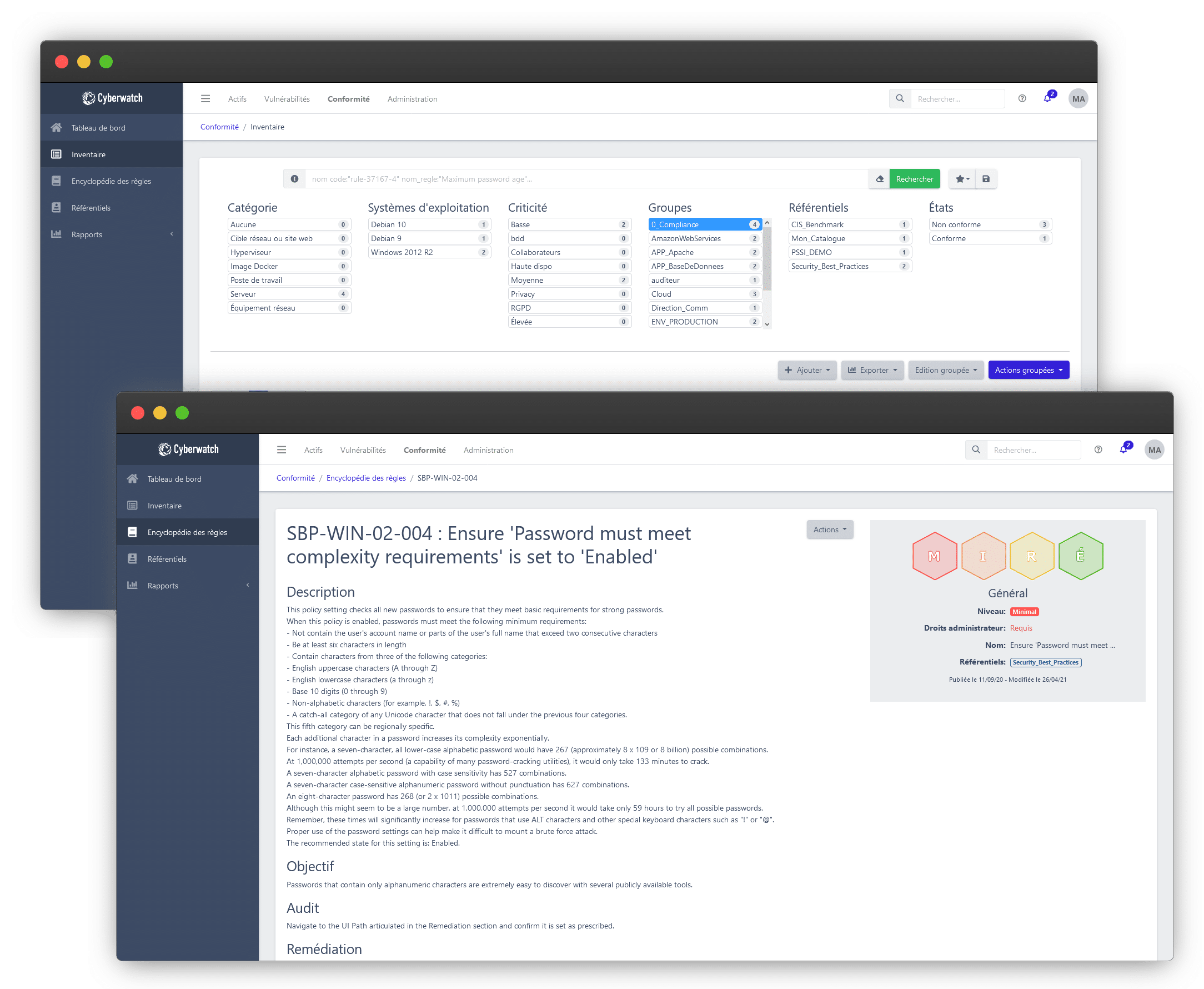Click the search magnifier icon

900,98
